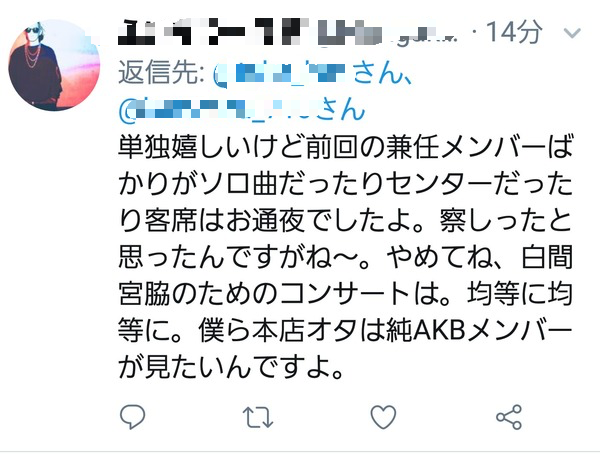Like the tweet with the heart icon
The width and height of the screenshot is (600, 461).
pyautogui.click(x=383, y=417)
